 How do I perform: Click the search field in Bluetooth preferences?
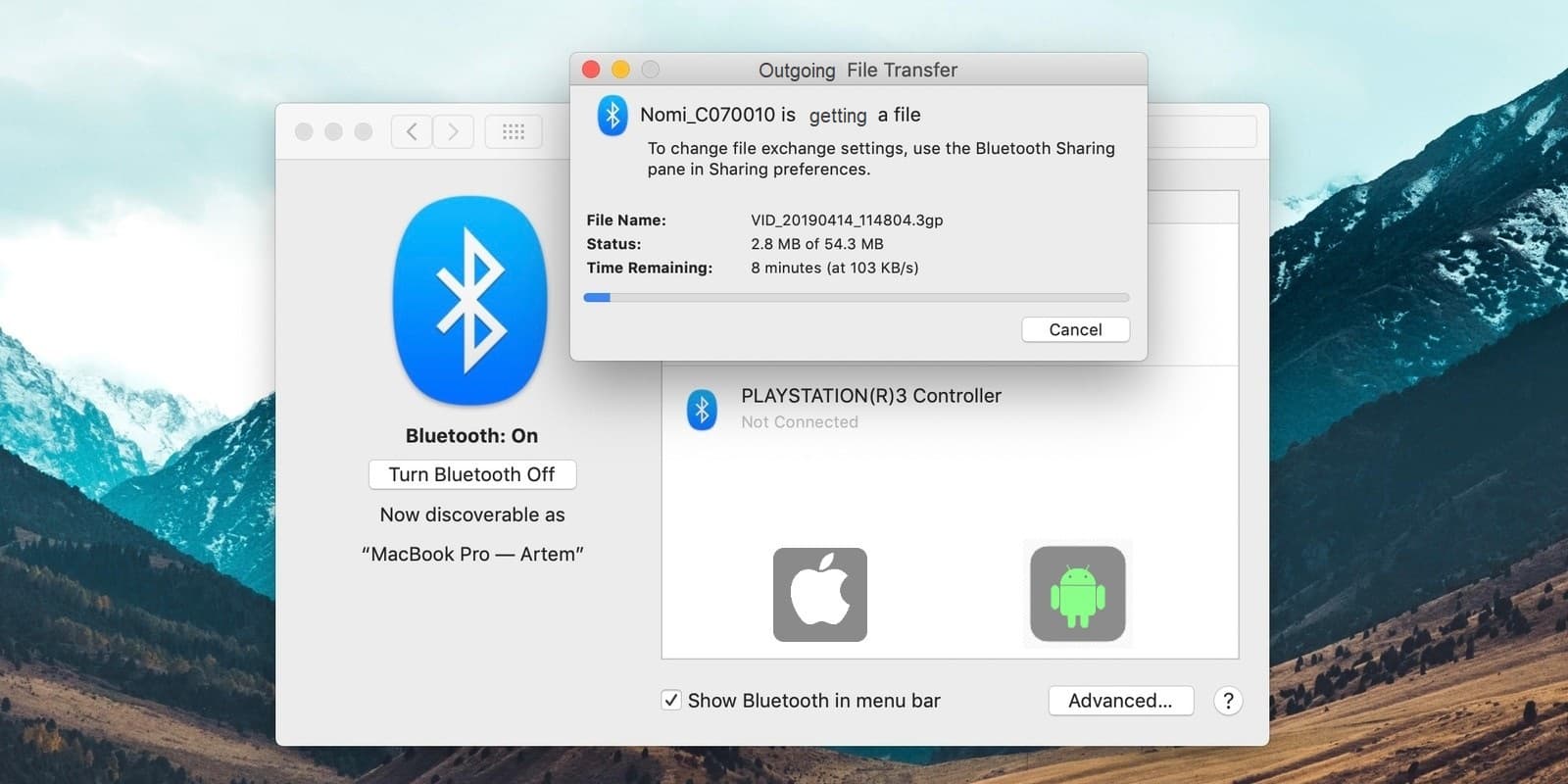(1201, 131)
